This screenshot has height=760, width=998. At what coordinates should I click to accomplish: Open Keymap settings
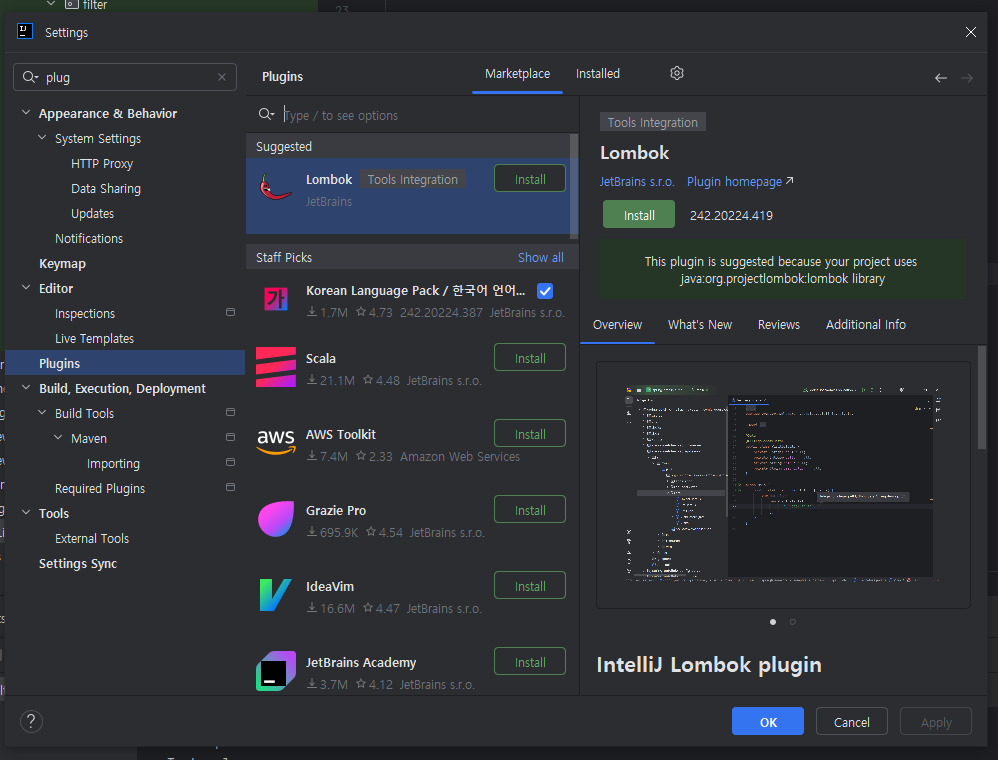pyautogui.click(x=62, y=264)
